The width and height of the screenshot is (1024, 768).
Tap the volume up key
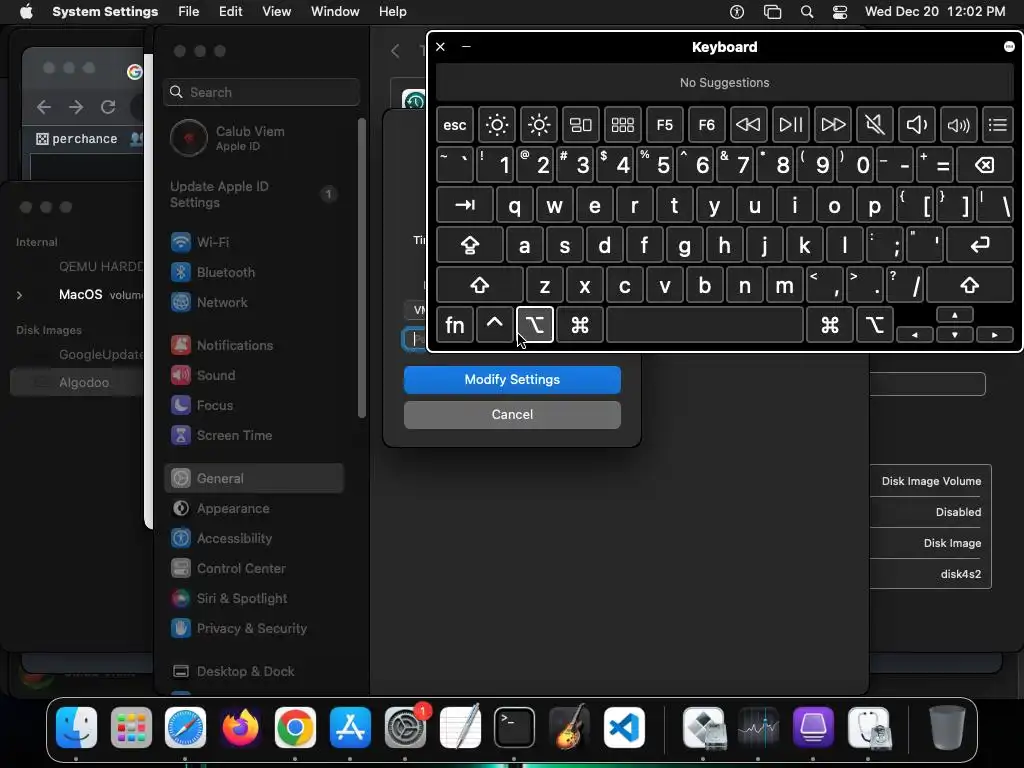pos(958,125)
